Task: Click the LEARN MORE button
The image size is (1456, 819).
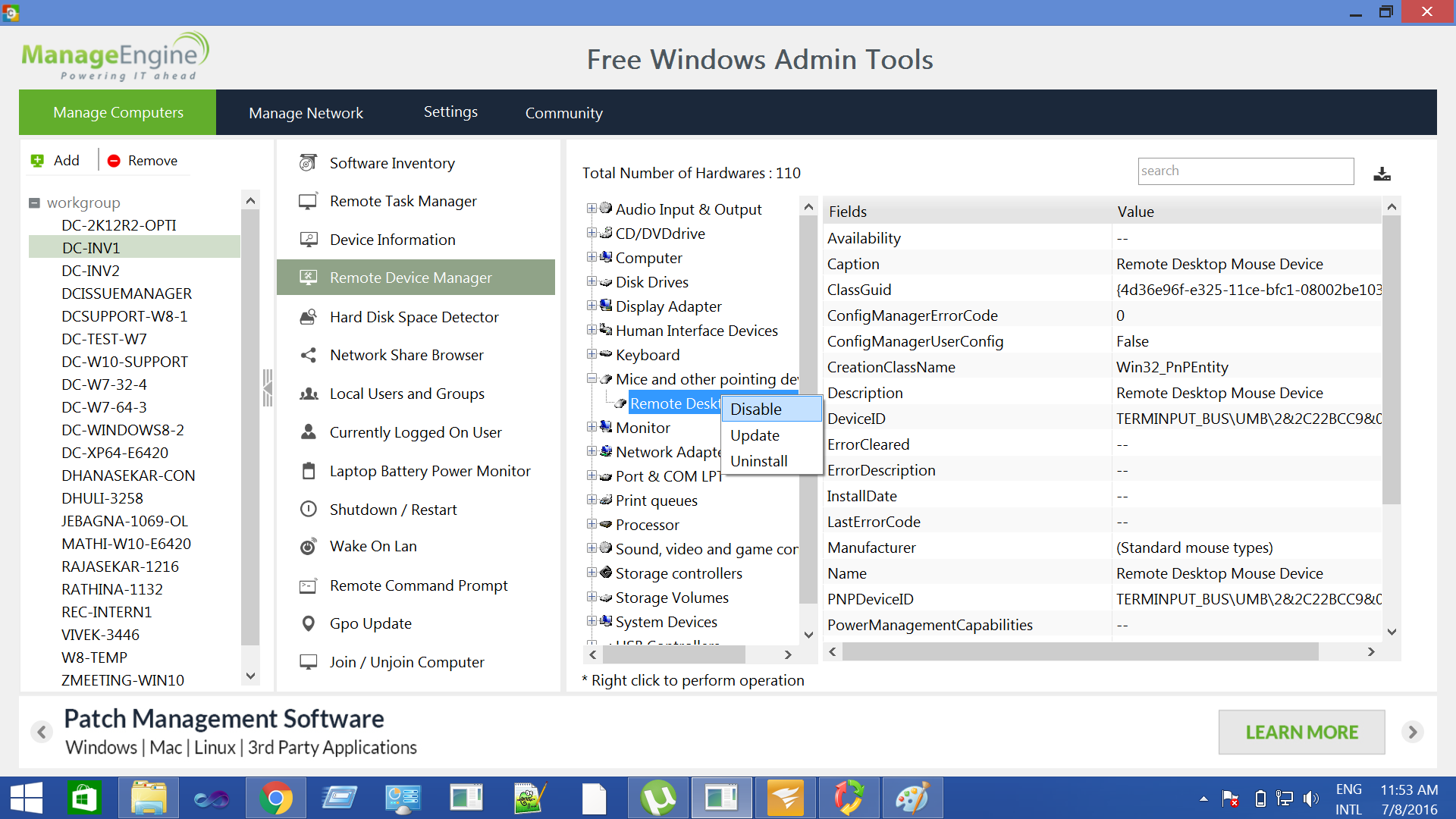Action: point(1301,732)
